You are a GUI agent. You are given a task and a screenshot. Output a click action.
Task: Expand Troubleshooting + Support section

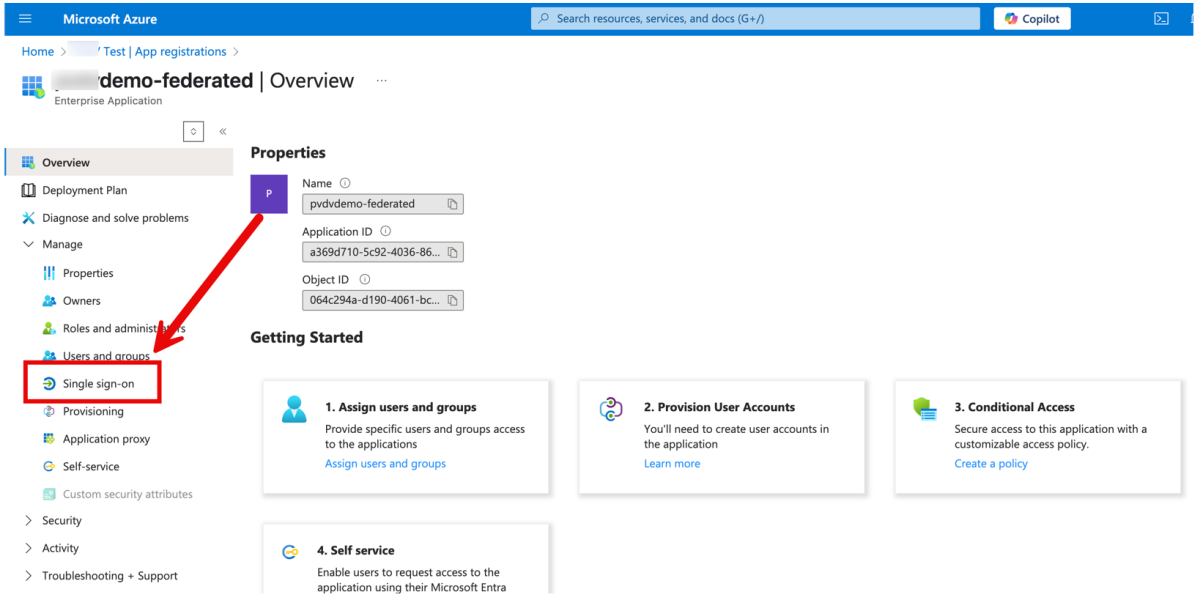[28, 576]
